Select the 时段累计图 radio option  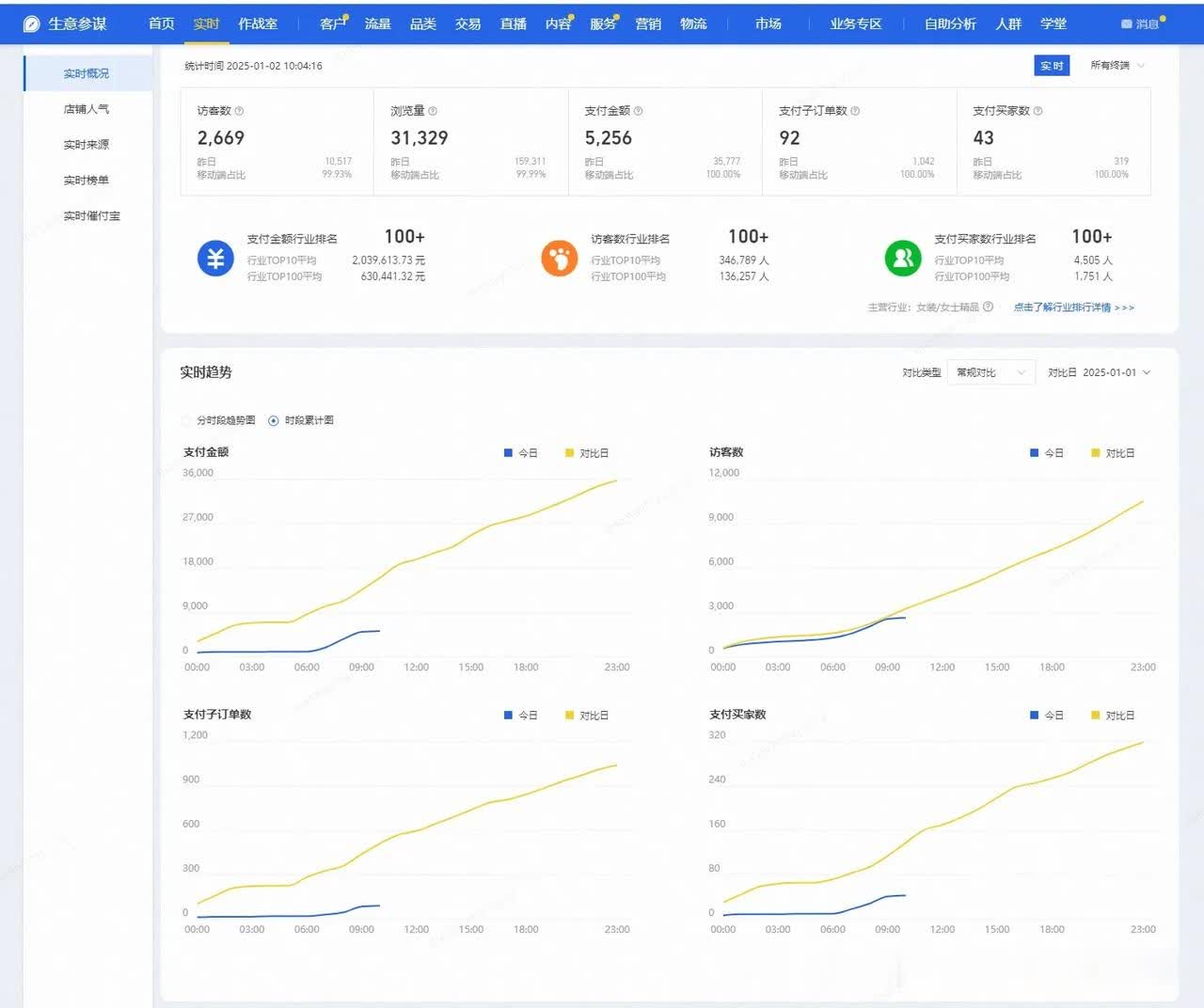[x=274, y=420]
